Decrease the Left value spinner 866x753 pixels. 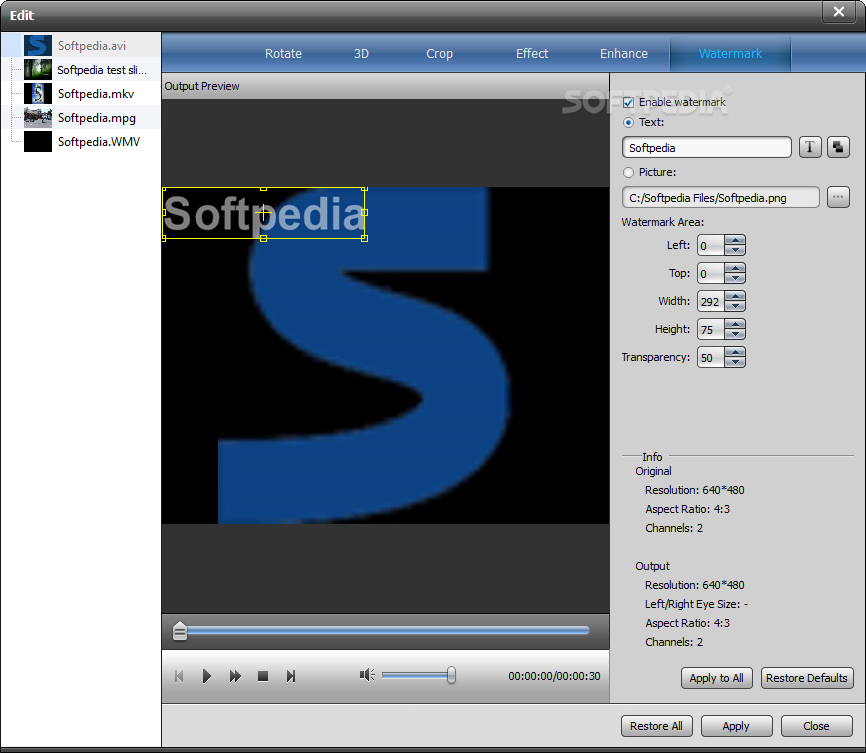click(x=735, y=250)
